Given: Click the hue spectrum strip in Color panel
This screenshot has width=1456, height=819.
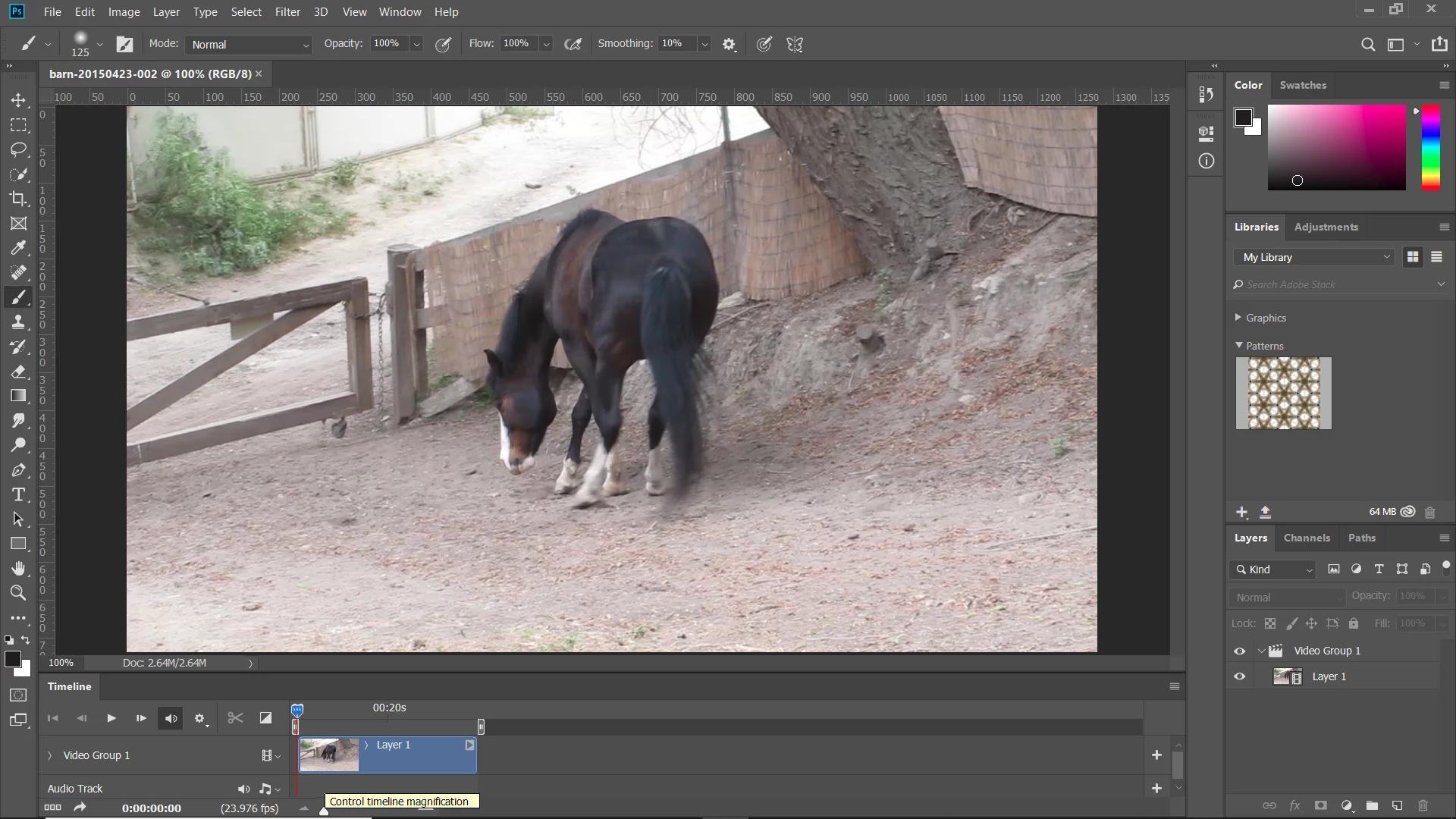Looking at the screenshot, I should (x=1430, y=148).
